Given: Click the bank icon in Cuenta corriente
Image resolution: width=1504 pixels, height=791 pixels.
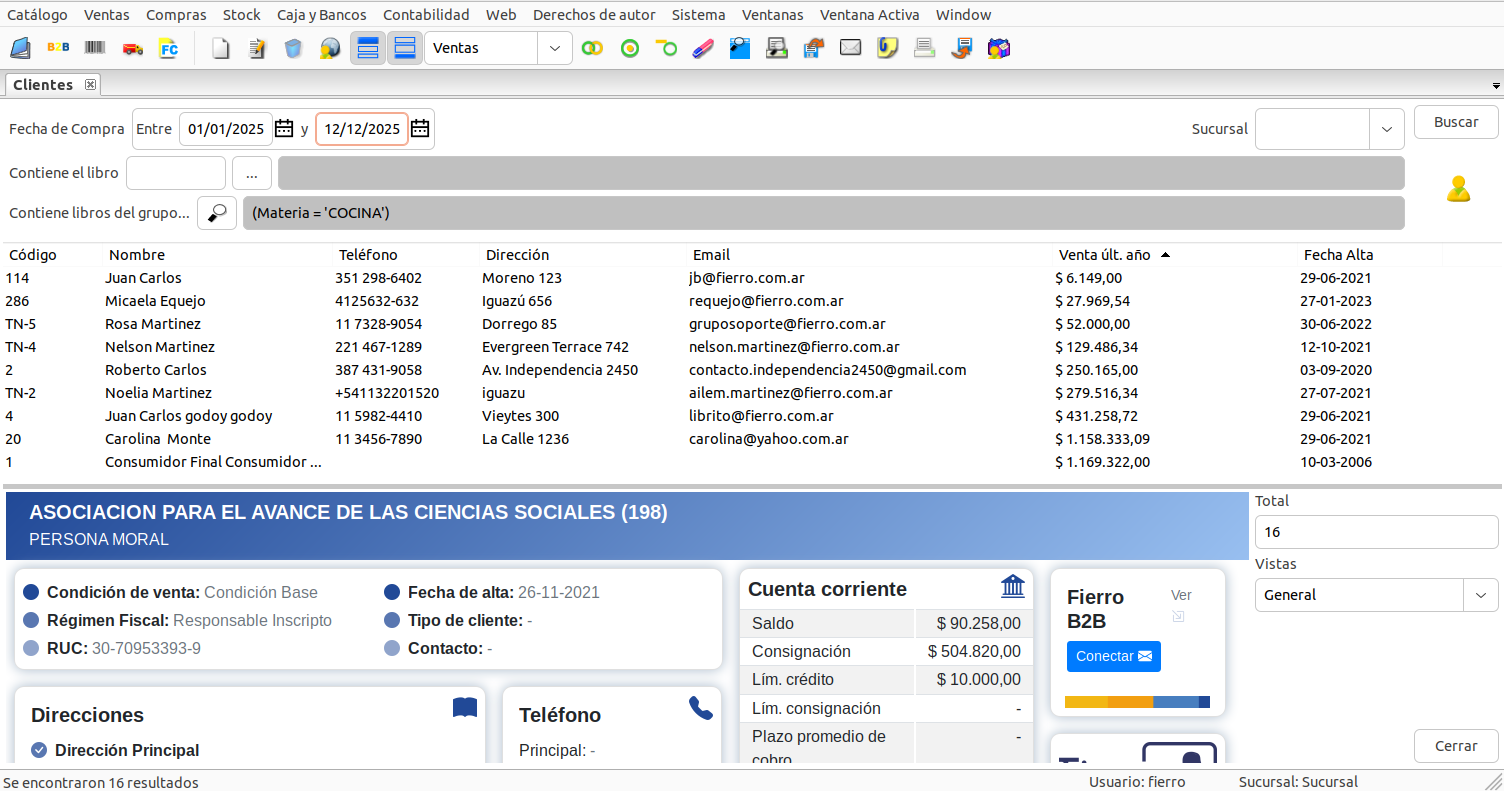Looking at the screenshot, I should coord(1012,587).
